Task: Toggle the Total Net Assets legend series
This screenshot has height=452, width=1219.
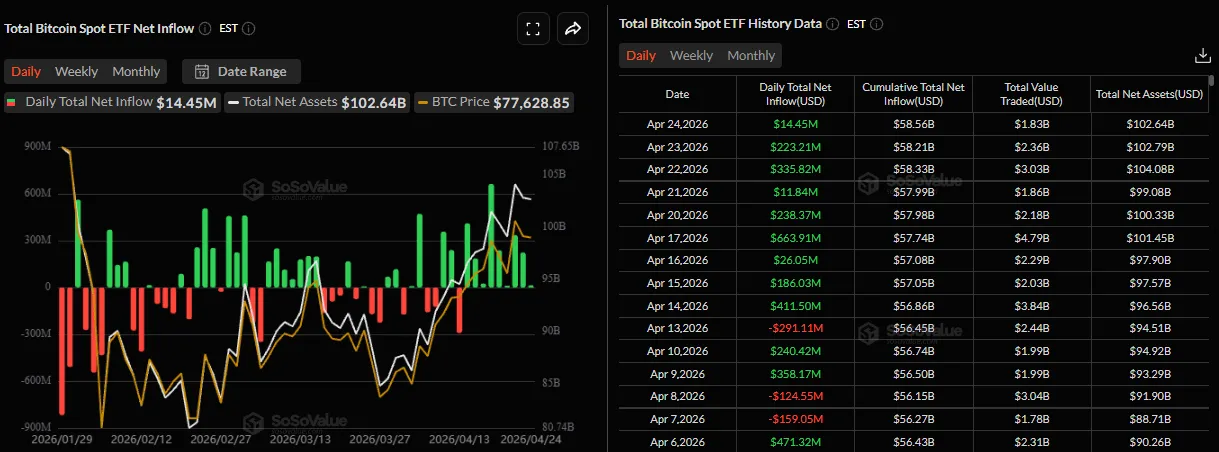Action: click(317, 102)
